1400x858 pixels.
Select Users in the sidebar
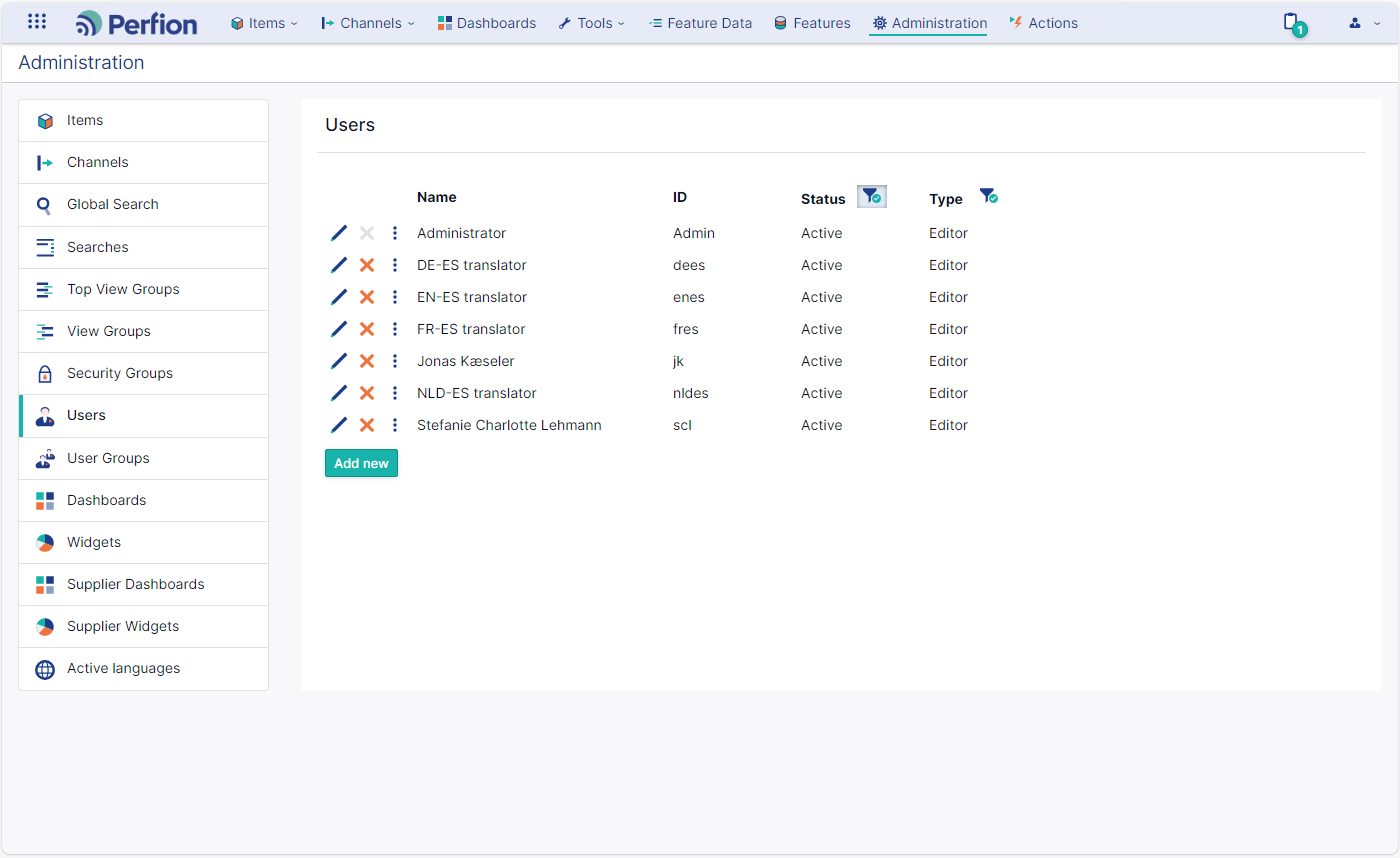144,416
